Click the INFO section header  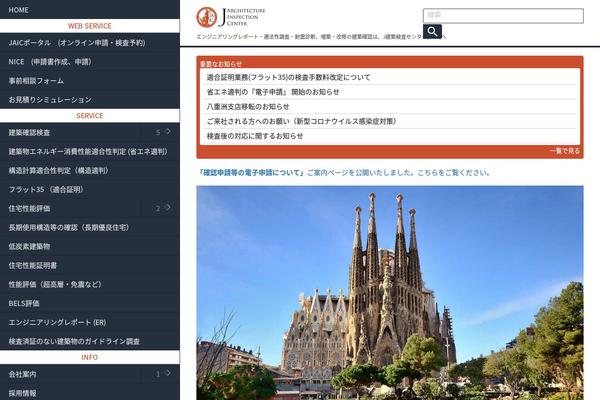[x=90, y=357]
